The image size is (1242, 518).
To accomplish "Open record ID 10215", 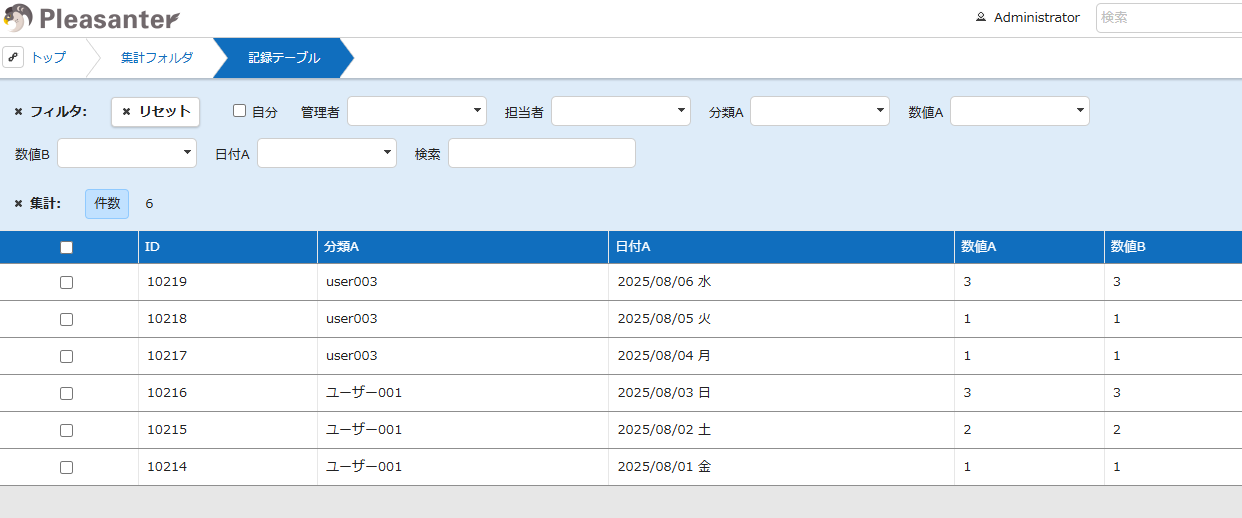I will [x=167, y=430].
